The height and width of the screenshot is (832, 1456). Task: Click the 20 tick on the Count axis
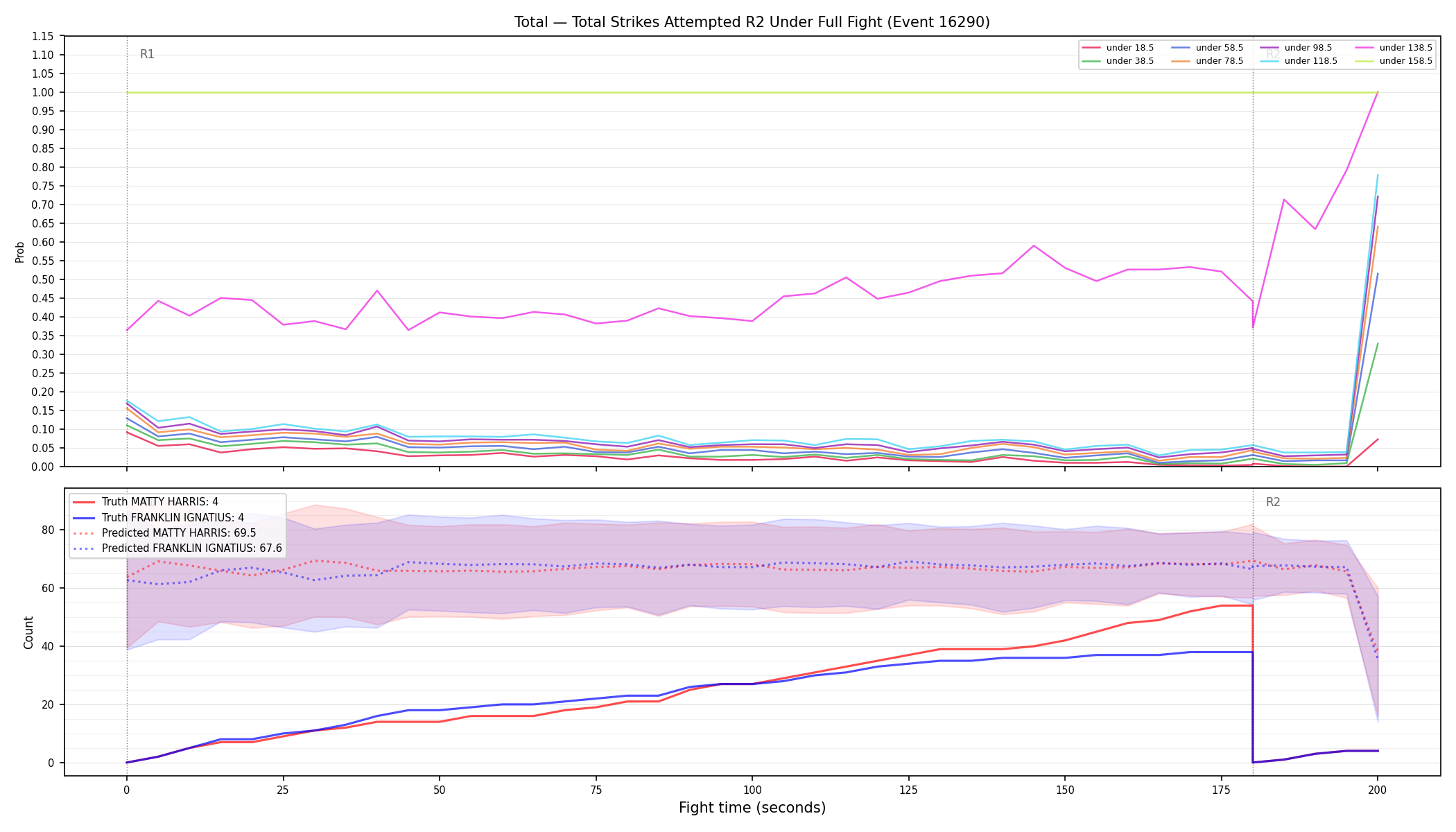(x=47, y=704)
